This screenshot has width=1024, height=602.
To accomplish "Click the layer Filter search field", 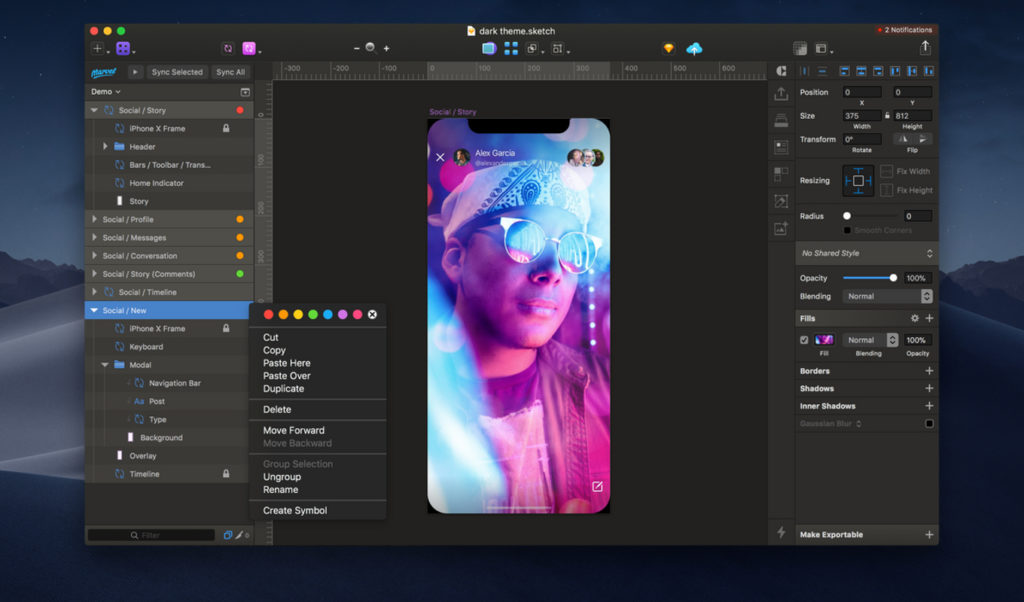I will 152,535.
